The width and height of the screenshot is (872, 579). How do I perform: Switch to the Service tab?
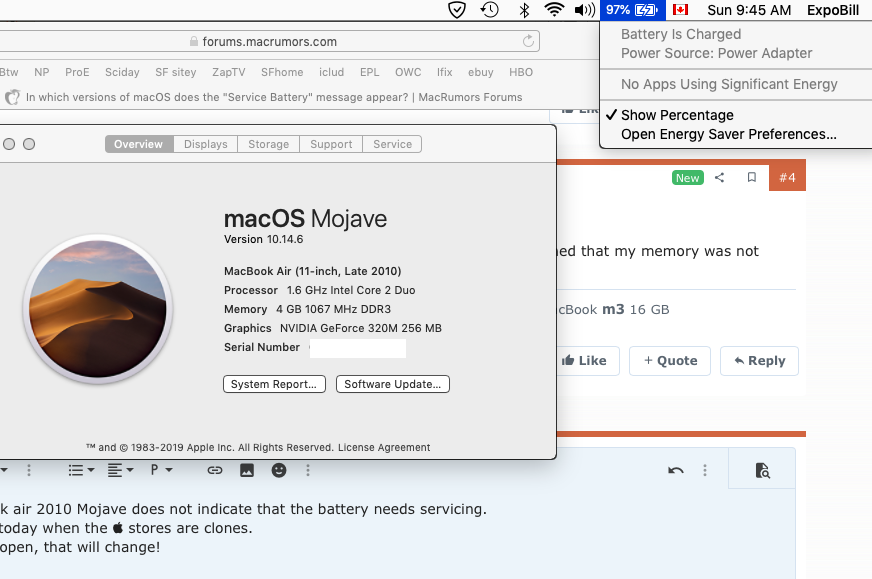click(392, 144)
